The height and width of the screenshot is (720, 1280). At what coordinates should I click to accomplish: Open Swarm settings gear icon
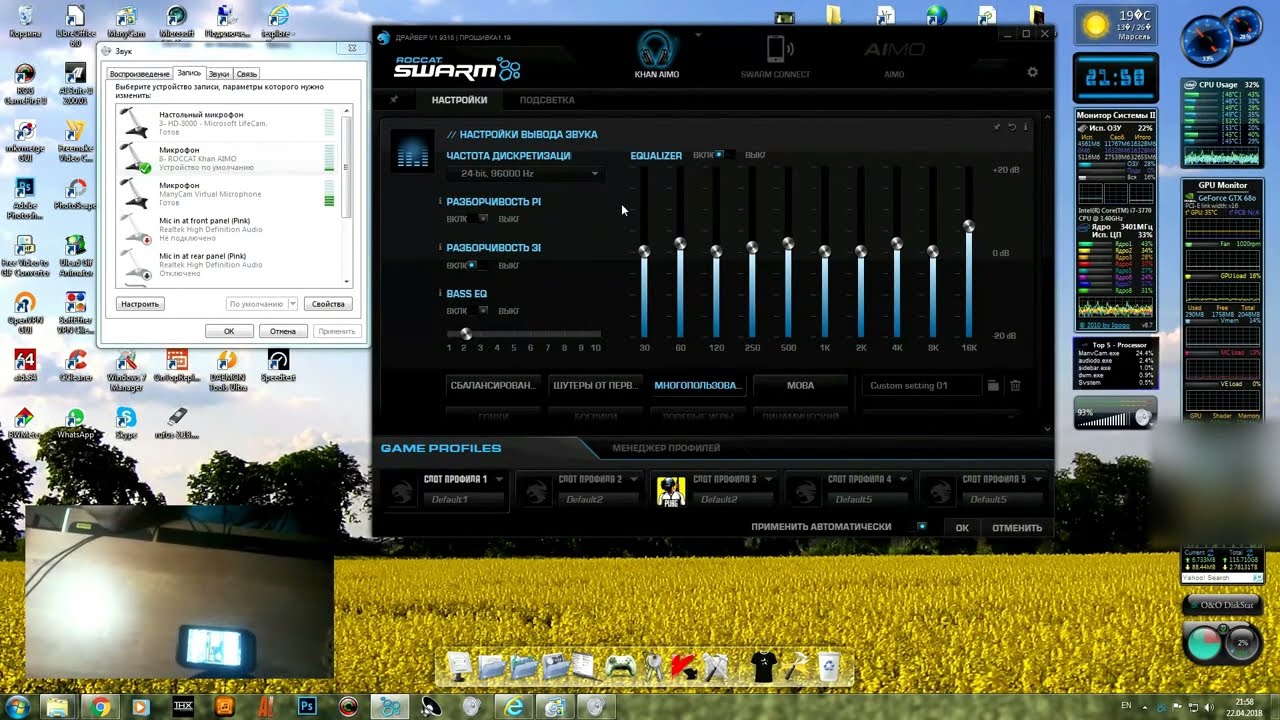(1032, 72)
